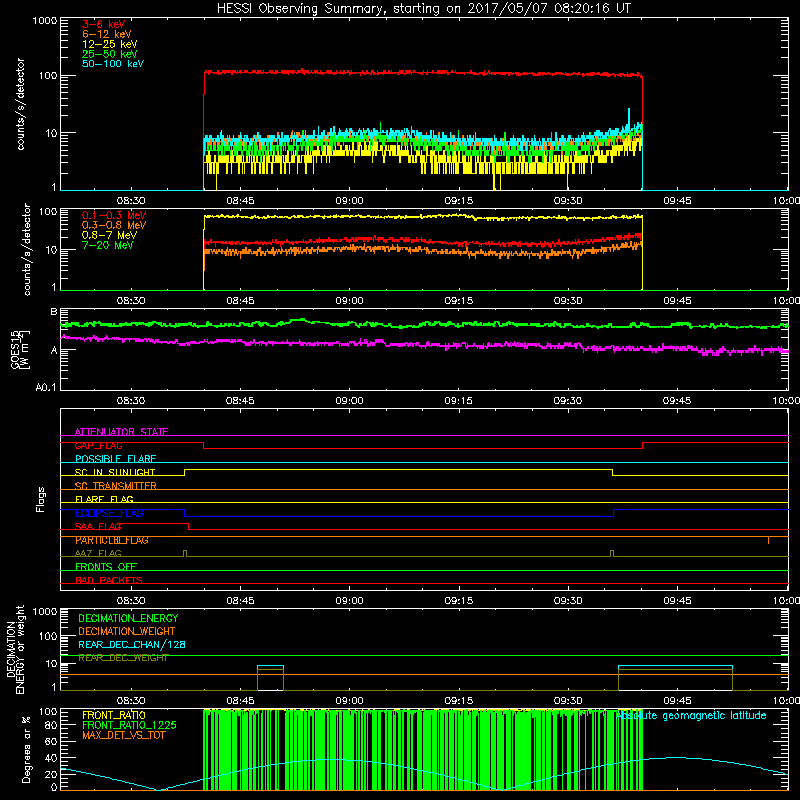Viewport: 800px width, 800px height.
Task: Click the GAP_FLAG label
Action: tap(98, 445)
